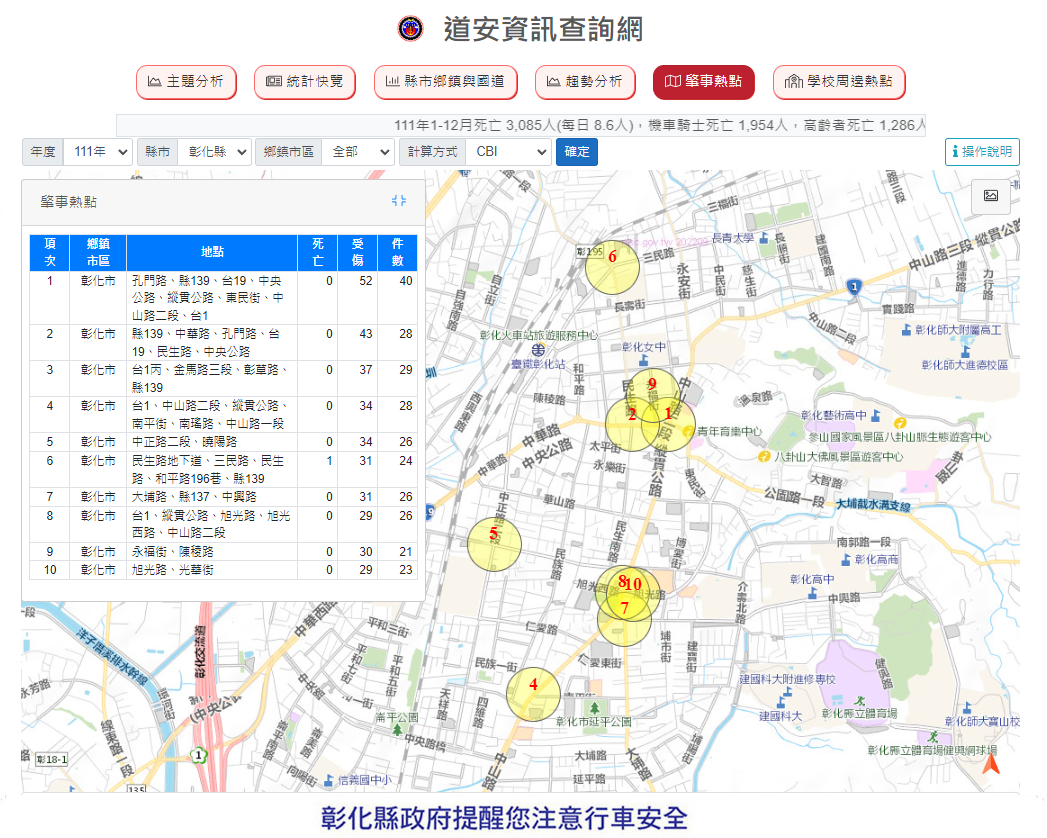Viewport: 1047px width, 838px height.
Task: Click hotspot circle number 6 on the map
Action: (611, 268)
